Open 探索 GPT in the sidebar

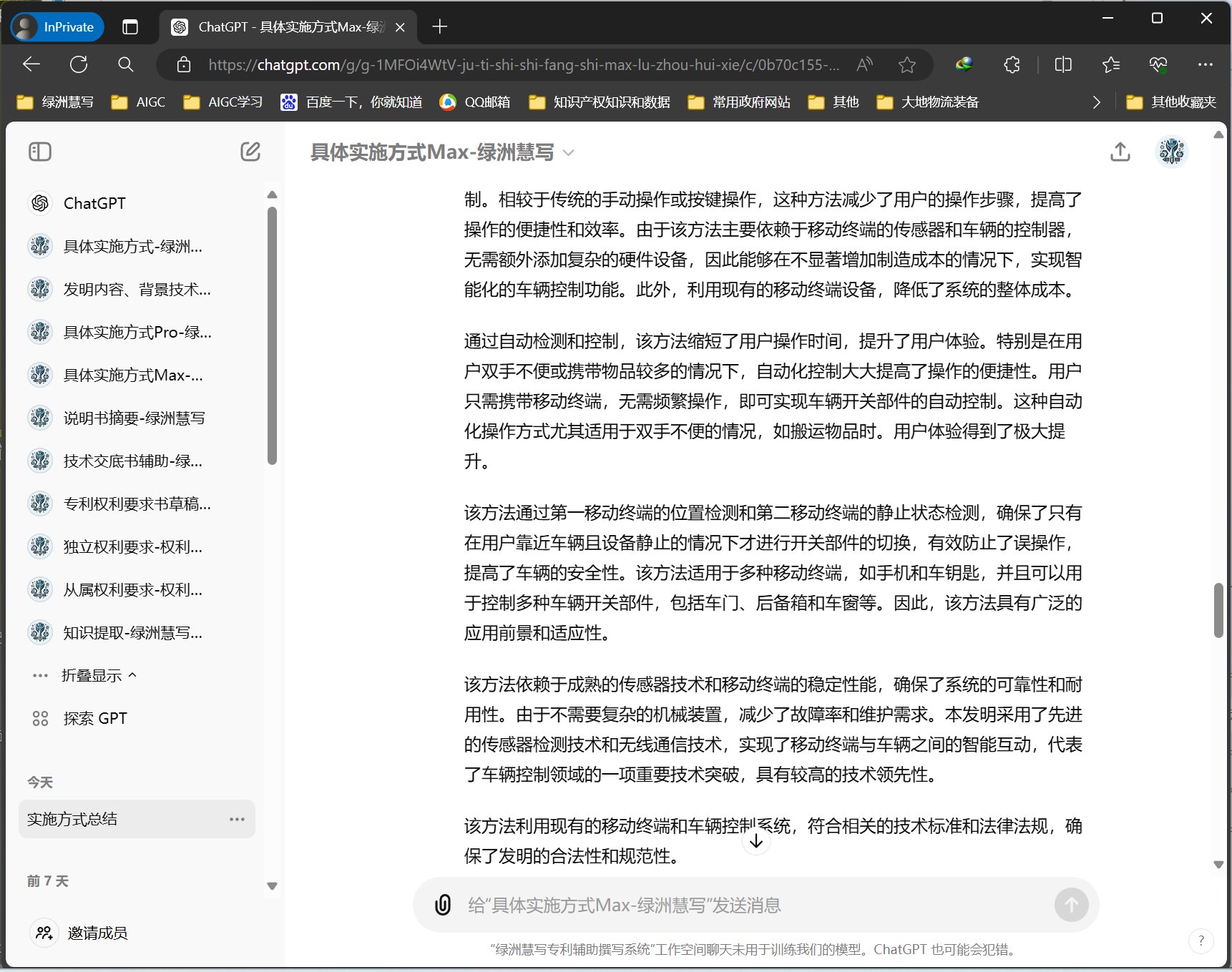tap(96, 717)
